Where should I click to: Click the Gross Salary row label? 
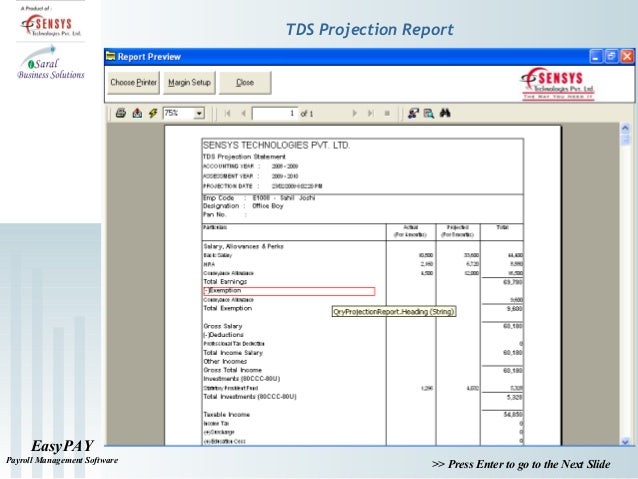[x=223, y=326]
